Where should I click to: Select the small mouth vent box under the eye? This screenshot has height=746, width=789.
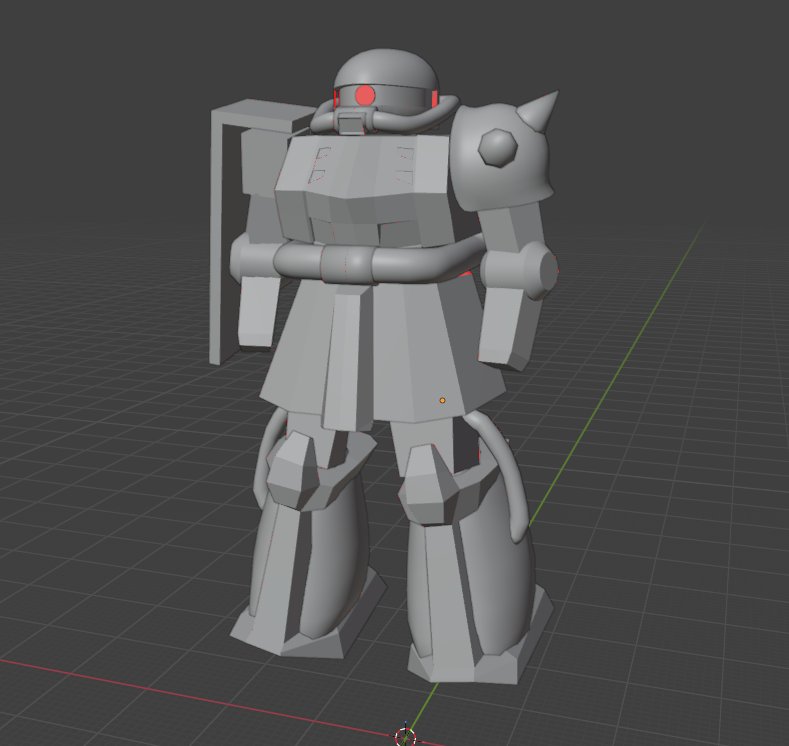[x=351, y=123]
